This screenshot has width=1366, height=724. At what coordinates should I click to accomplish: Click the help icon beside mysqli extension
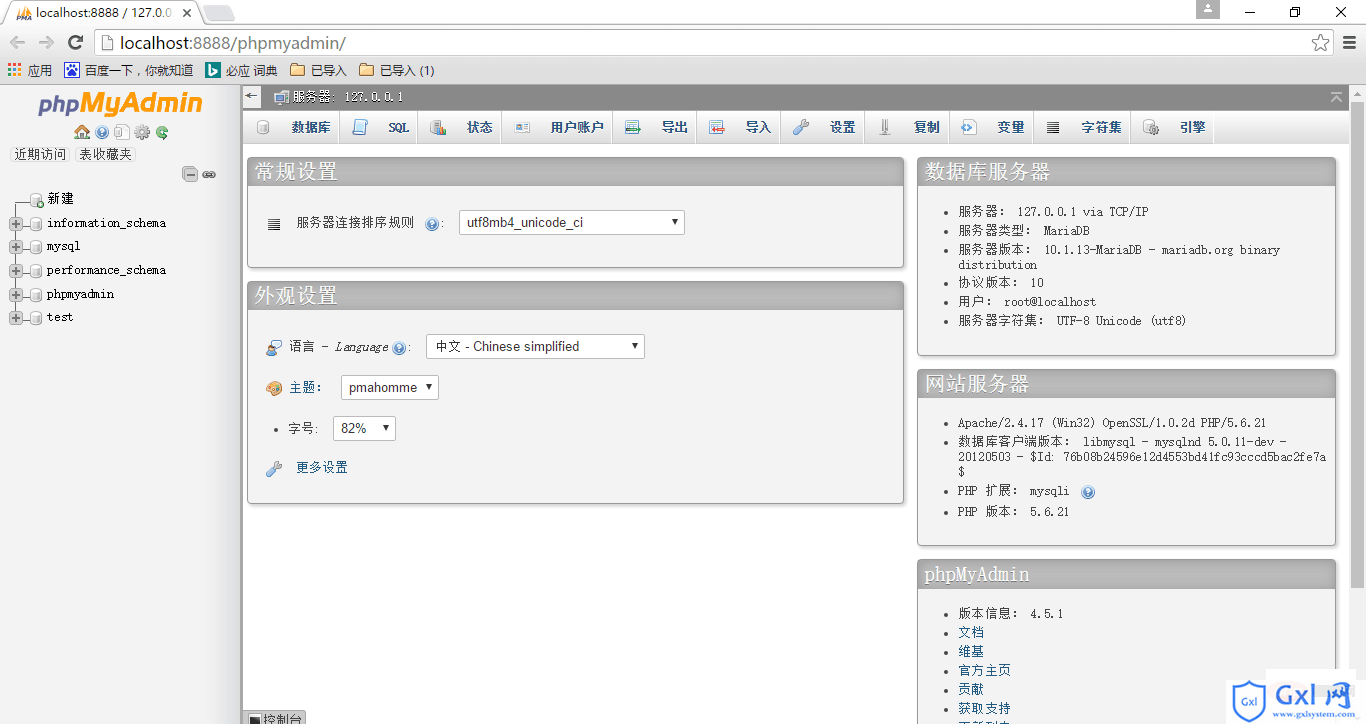pyautogui.click(x=1088, y=492)
